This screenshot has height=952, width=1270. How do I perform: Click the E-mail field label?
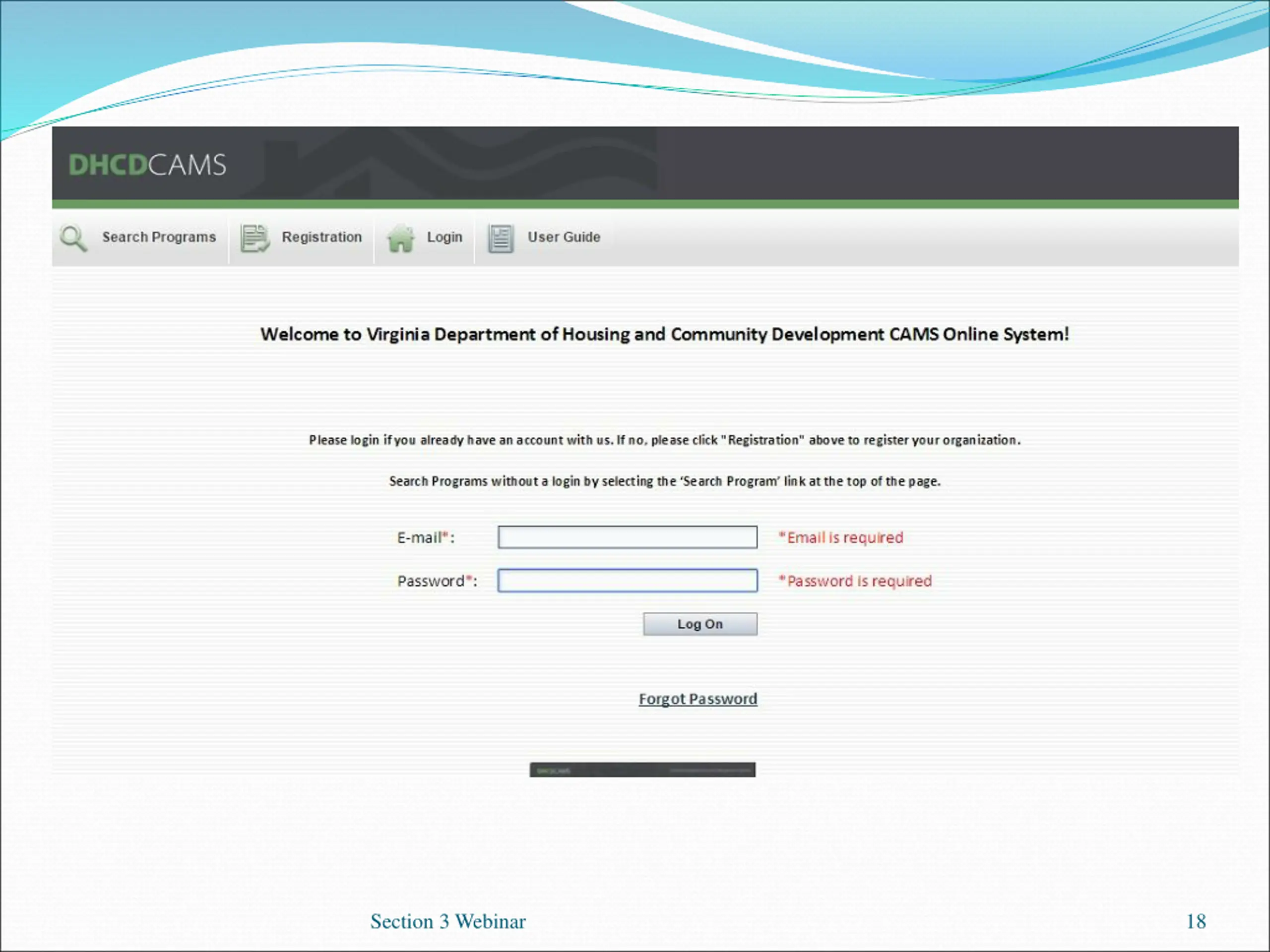tap(426, 537)
